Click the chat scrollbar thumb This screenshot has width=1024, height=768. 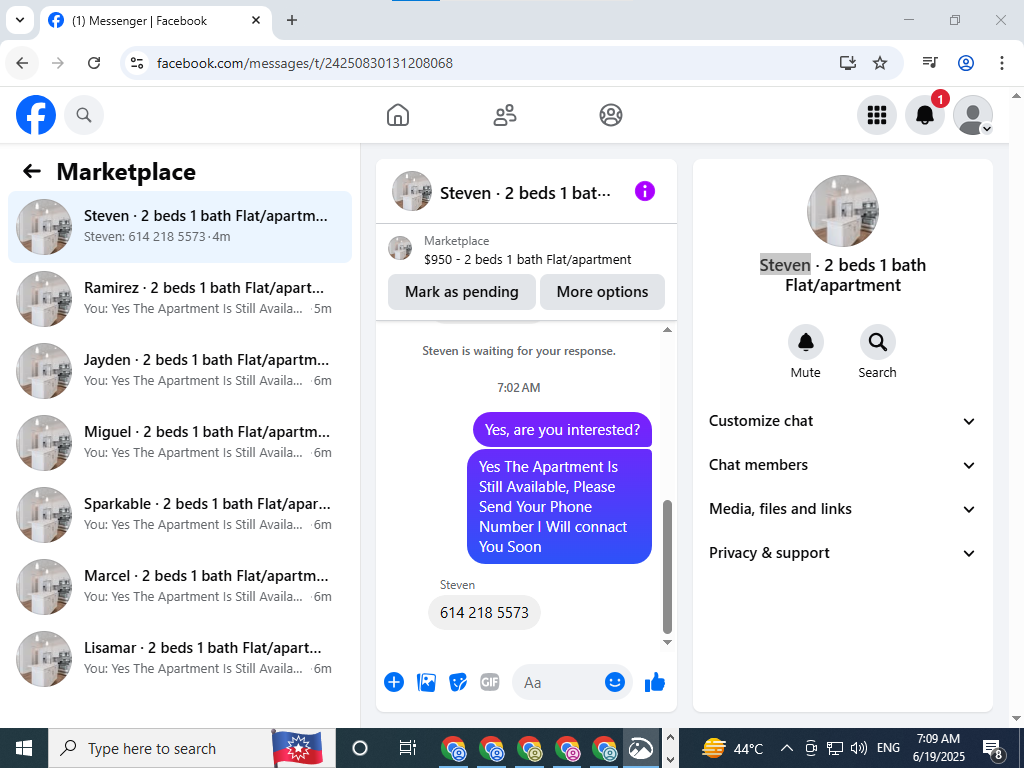667,567
